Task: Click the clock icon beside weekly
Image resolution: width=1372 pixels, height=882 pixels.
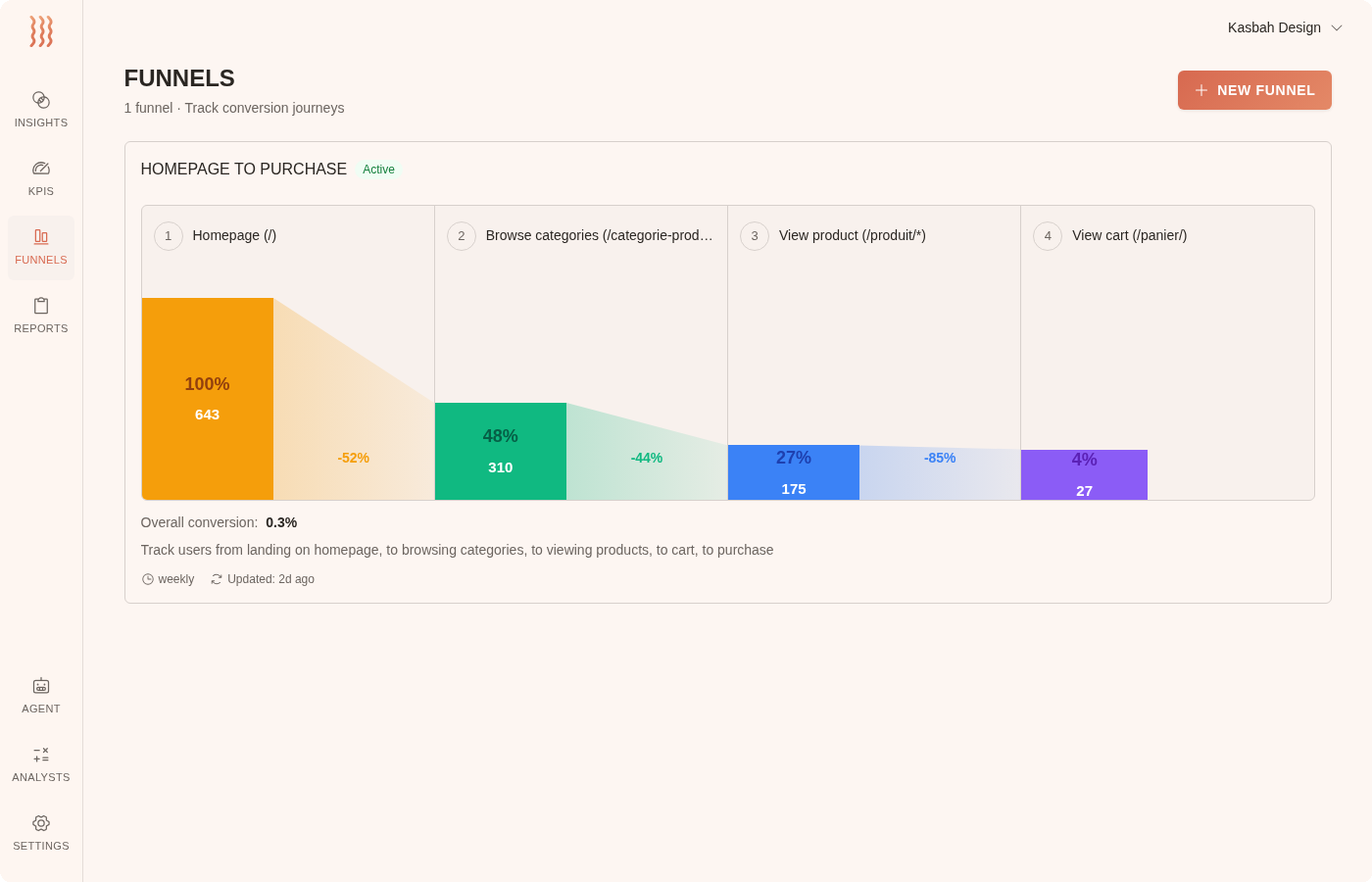Action: [x=148, y=579]
